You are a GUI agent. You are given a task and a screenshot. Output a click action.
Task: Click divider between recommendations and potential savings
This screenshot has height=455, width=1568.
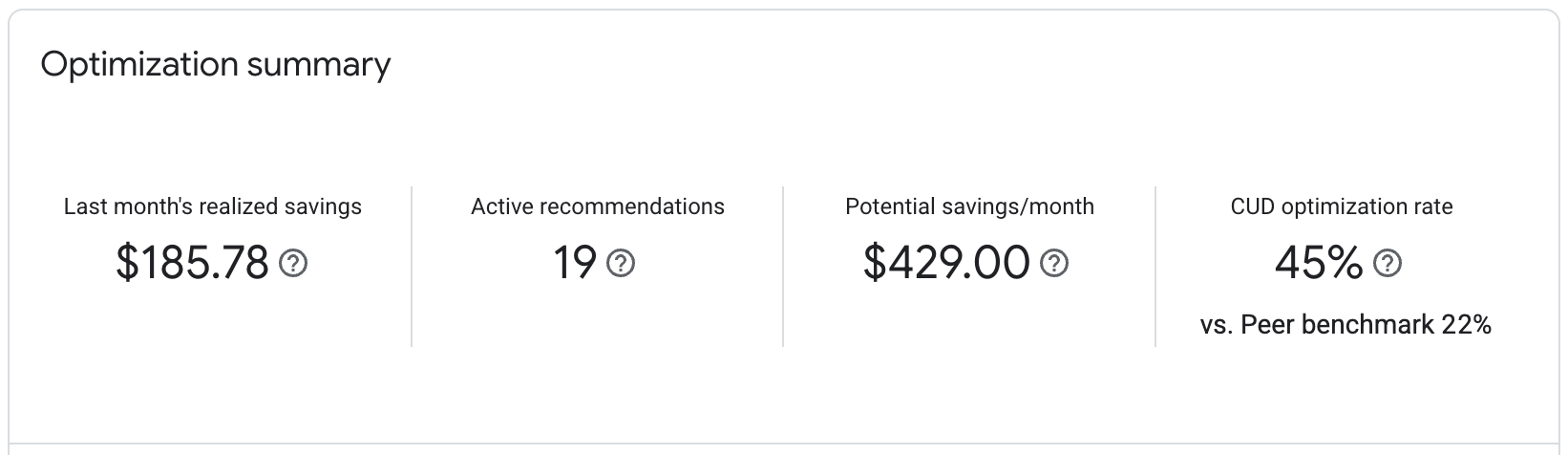pyautogui.click(x=783, y=266)
